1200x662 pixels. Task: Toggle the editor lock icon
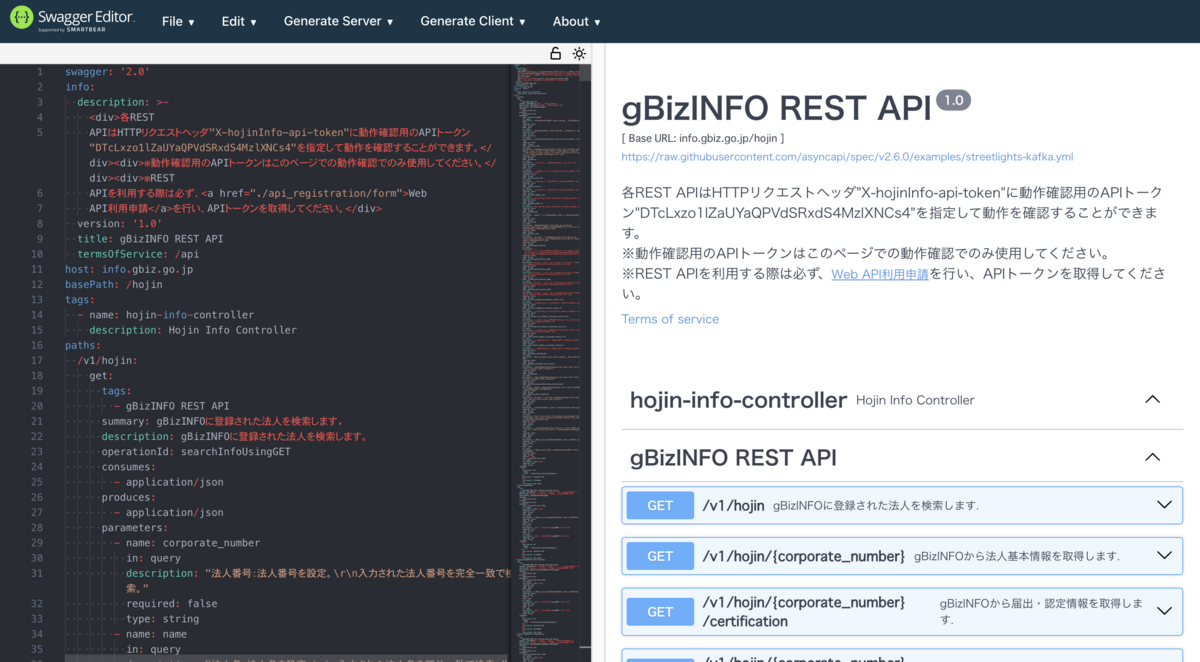point(556,53)
